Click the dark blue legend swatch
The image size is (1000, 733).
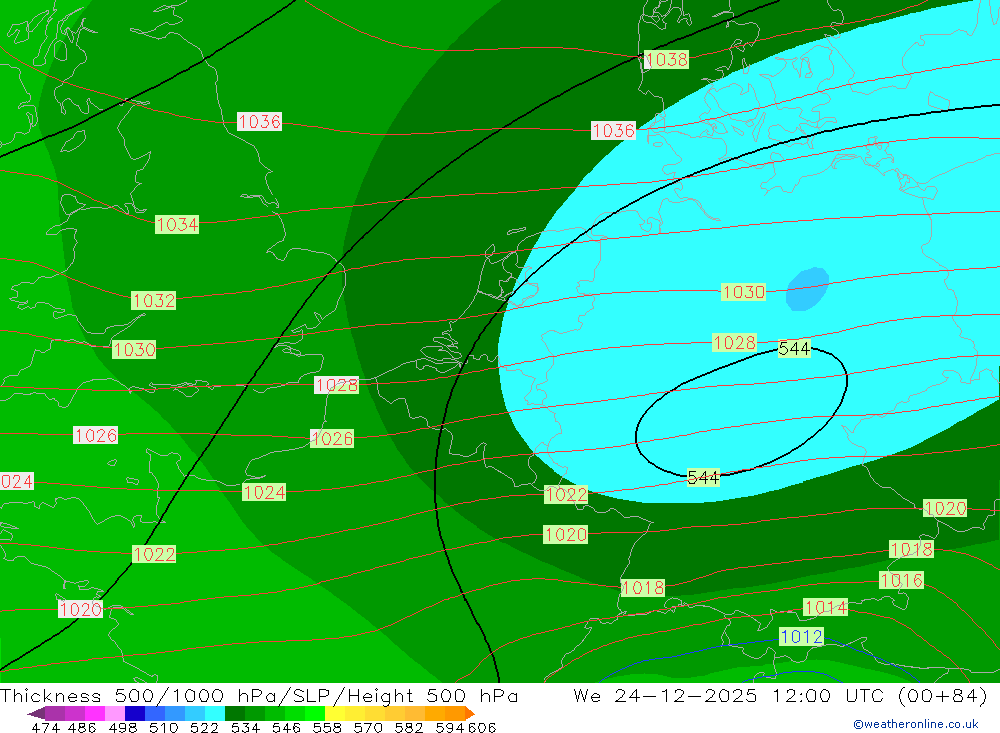[x=135, y=713]
